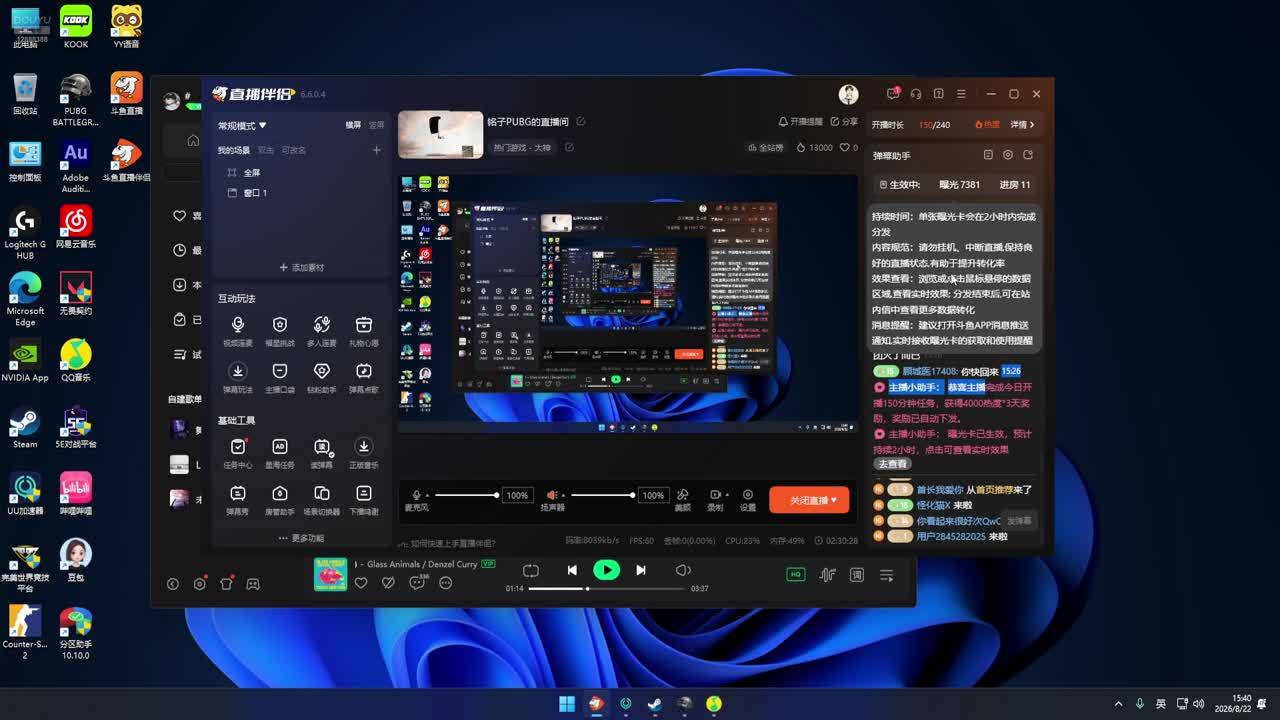This screenshot has height=720, width=1280.
Task: Open the AD advertising task tool
Action: [280, 453]
